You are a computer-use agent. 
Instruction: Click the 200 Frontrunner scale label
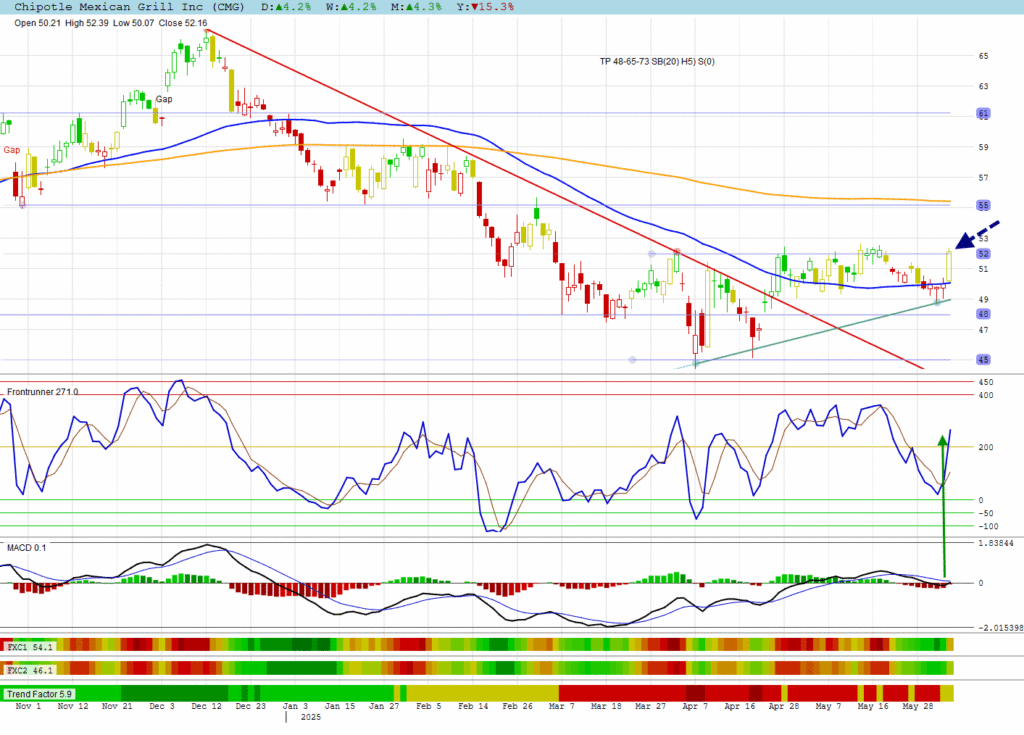tap(986, 448)
